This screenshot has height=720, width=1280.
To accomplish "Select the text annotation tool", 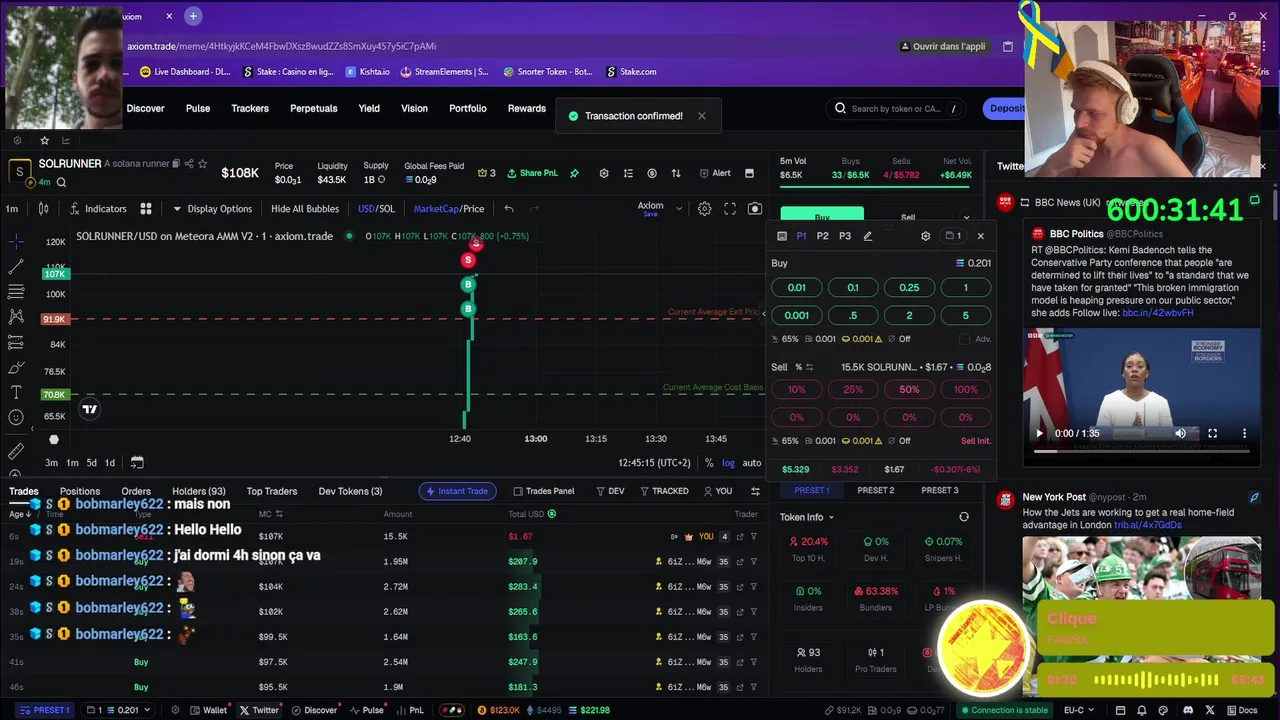I will coord(16,392).
